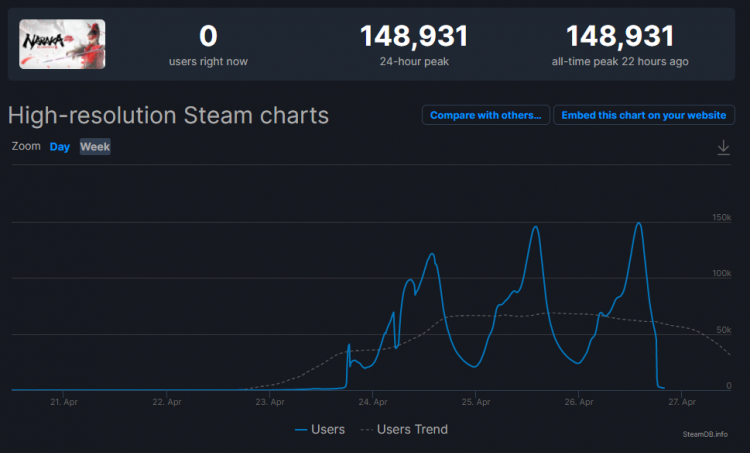
Task: Click the chart download icon
Action: pyautogui.click(x=724, y=148)
